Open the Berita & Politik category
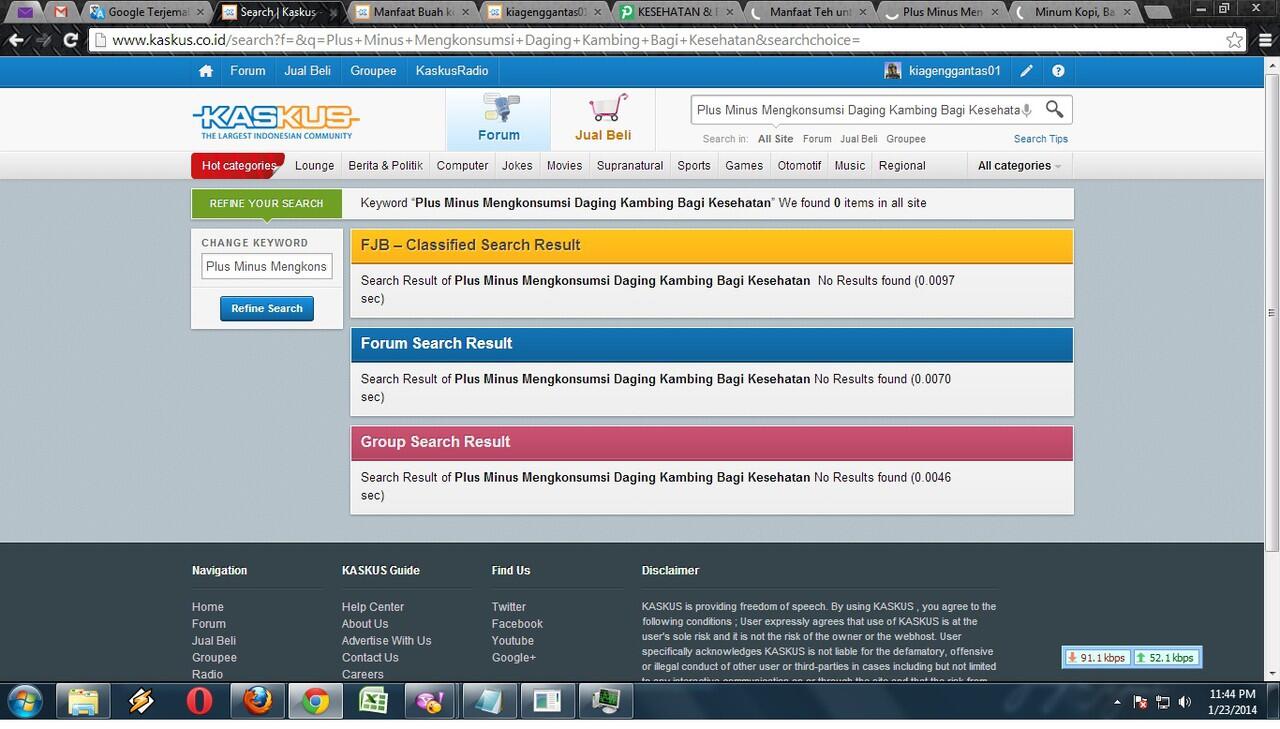1280x729 pixels. 386,166
